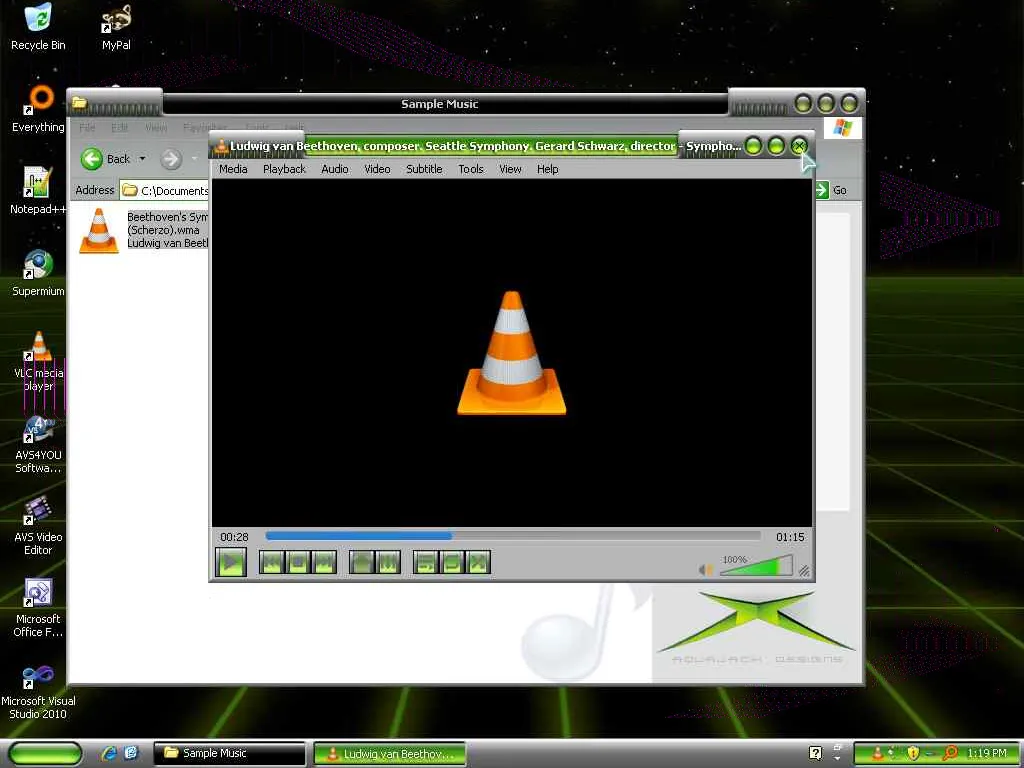Skip to the previous track in VLC
Image resolution: width=1024 pixels, height=768 pixels.
pos(272,562)
